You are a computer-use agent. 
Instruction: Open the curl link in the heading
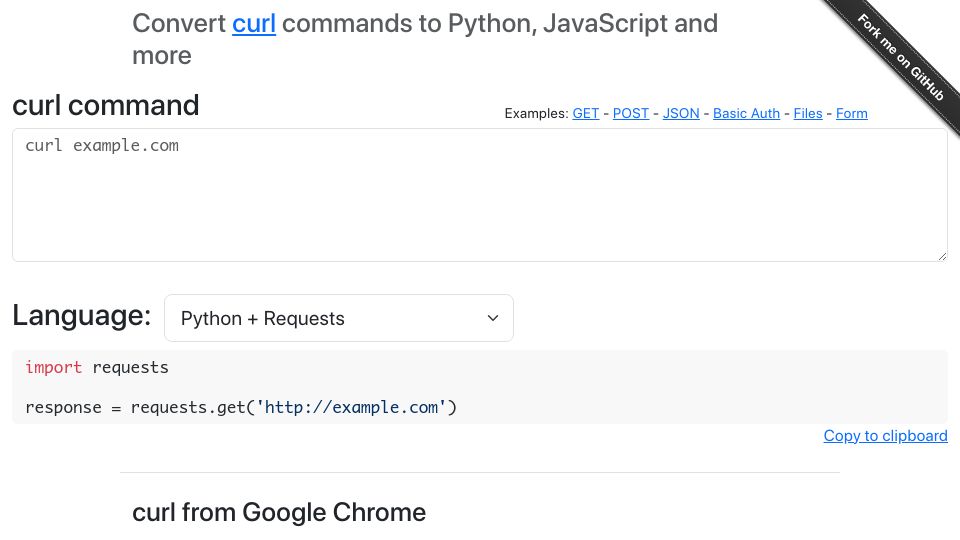tap(253, 24)
